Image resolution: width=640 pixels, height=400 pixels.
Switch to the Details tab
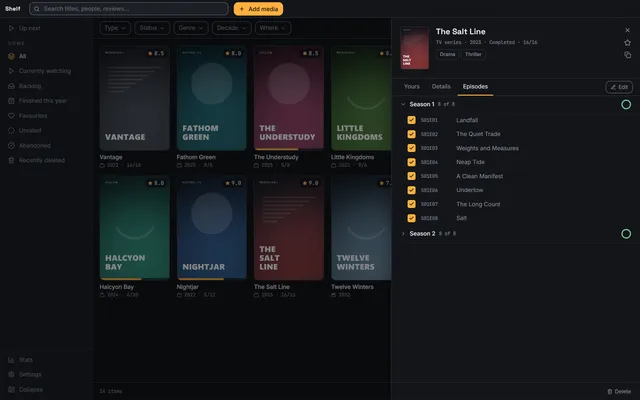pyautogui.click(x=441, y=87)
